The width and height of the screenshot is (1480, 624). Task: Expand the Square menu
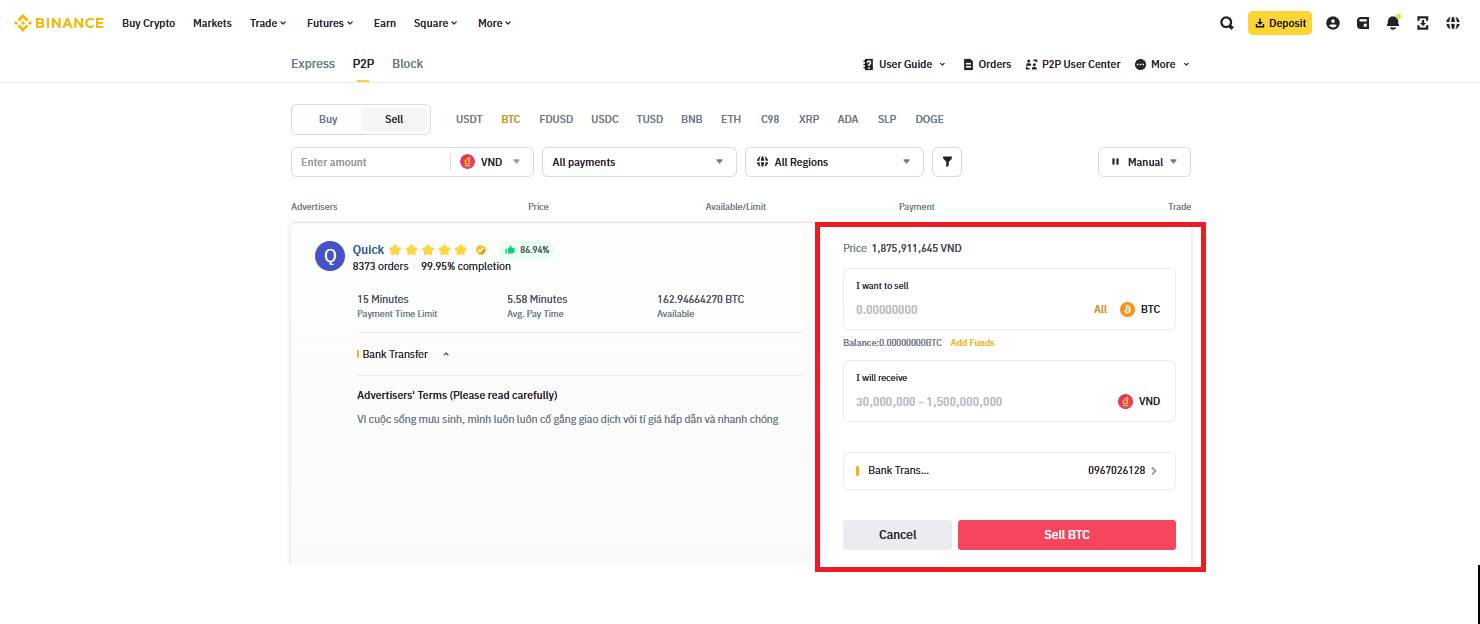click(436, 23)
